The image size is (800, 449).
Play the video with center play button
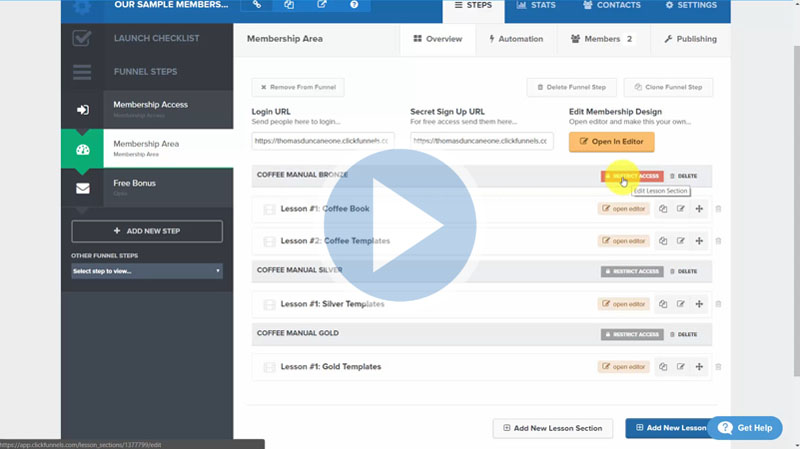tap(400, 225)
